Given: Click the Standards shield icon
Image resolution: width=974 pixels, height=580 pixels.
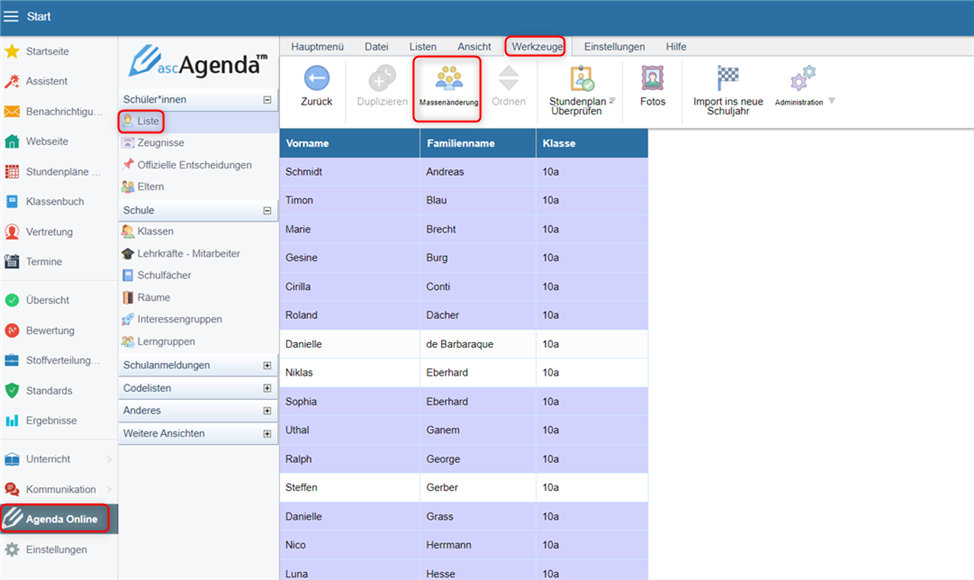Looking at the screenshot, I should 12,391.
